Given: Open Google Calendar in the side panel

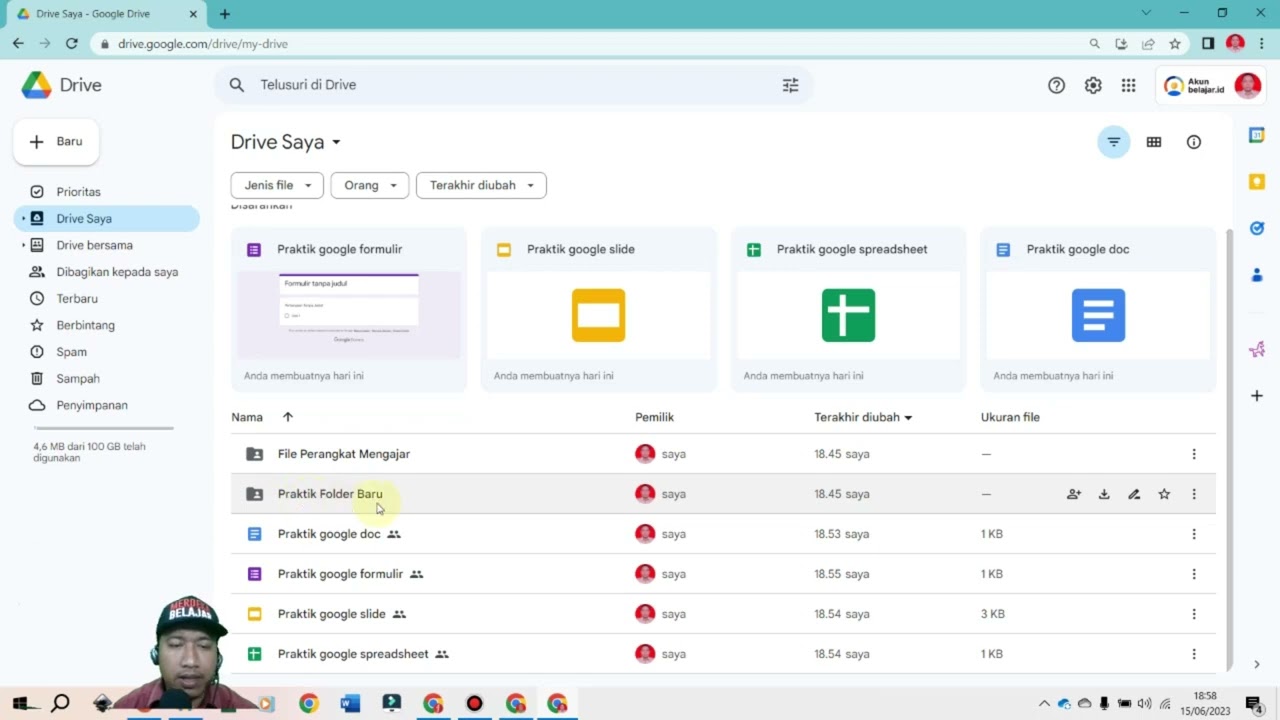Looking at the screenshot, I should click(1257, 135).
